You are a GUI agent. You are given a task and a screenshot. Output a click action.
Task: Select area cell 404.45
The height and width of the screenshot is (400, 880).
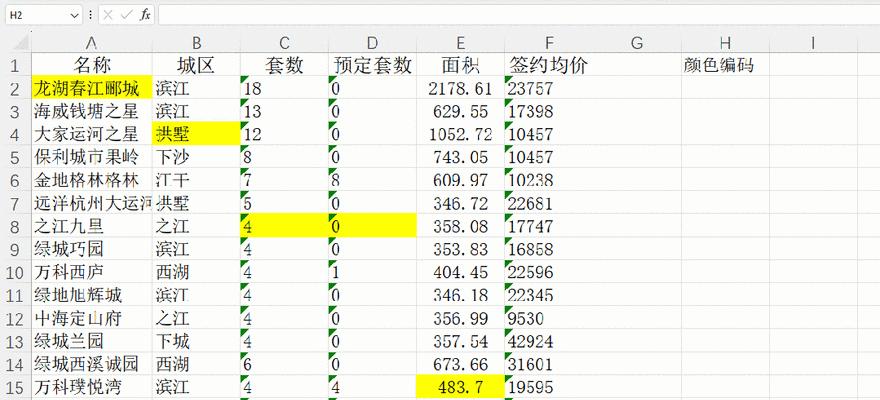pyautogui.click(x=461, y=272)
